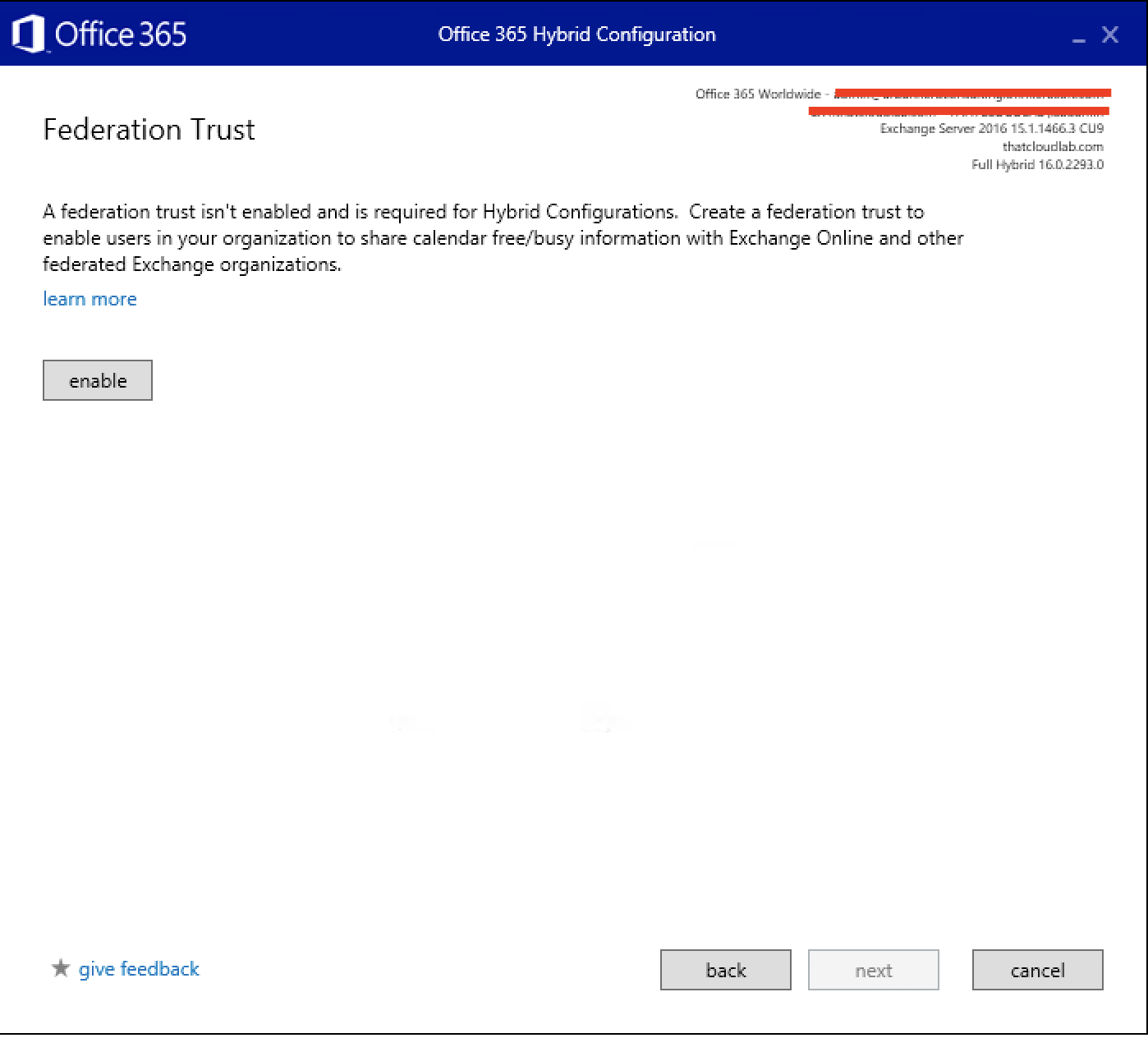This screenshot has height=1038, width=1148.
Task: Minimize the Hybrid Configuration window
Action: [x=1078, y=38]
